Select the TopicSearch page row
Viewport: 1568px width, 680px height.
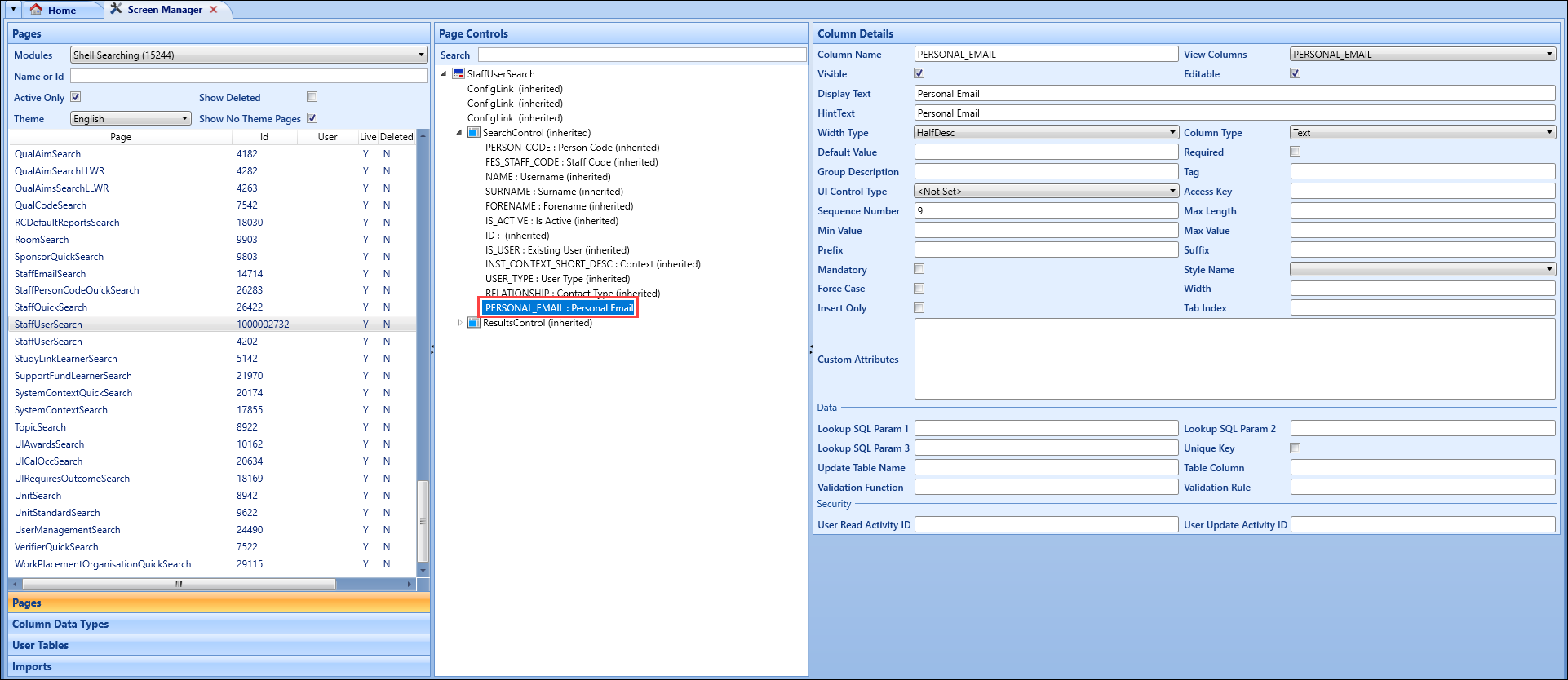point(212,427)
